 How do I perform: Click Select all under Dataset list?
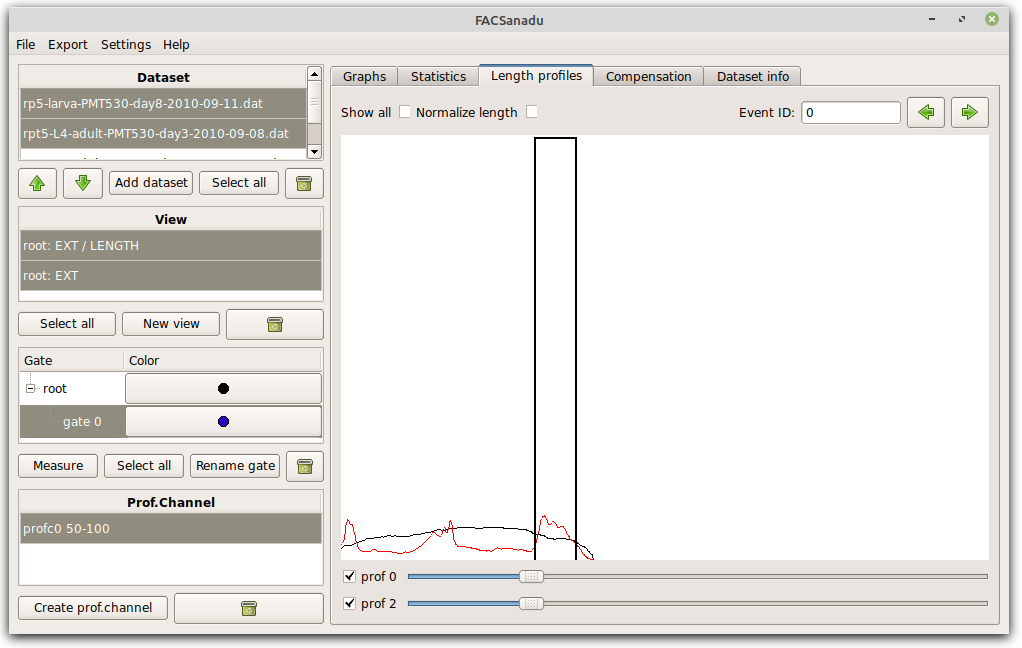coord(239,183)
